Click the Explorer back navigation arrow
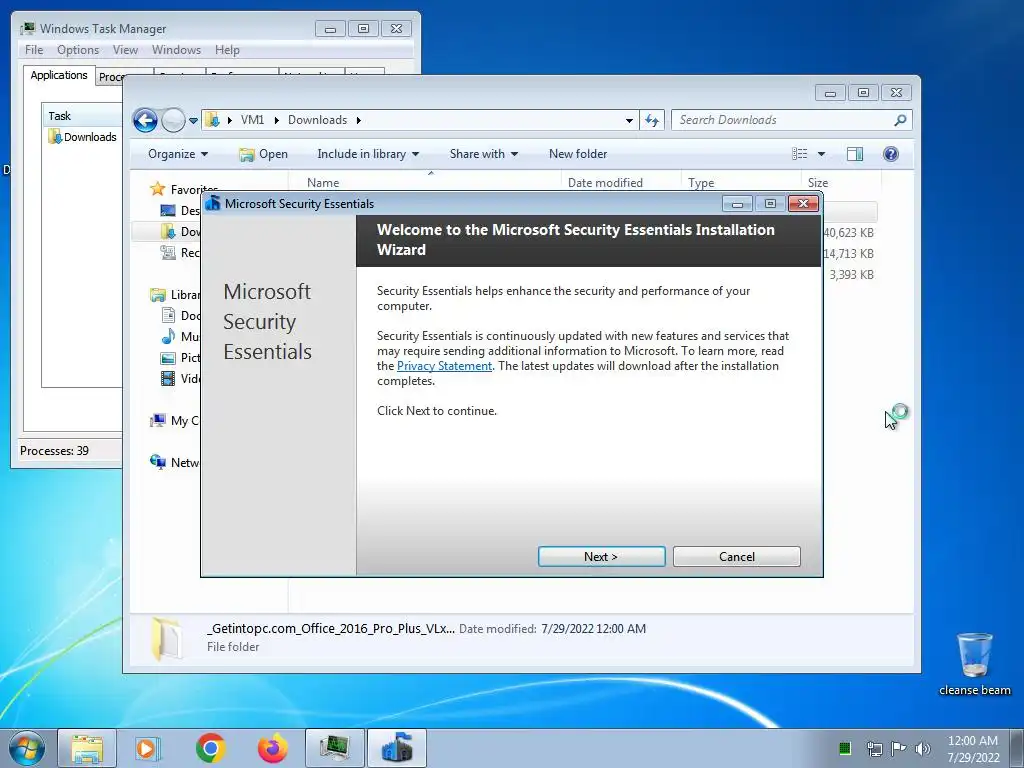 tap(145, 120)
